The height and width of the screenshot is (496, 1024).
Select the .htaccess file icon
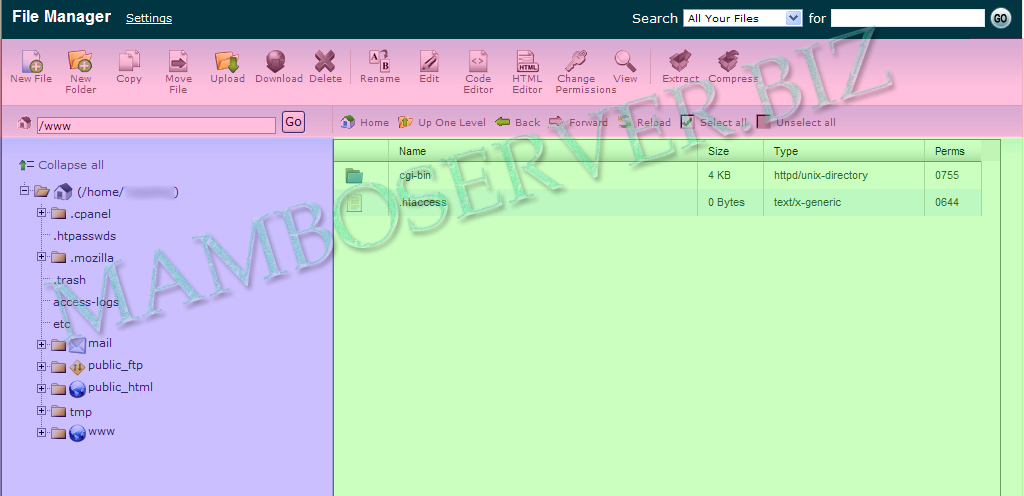coord(354,203)
